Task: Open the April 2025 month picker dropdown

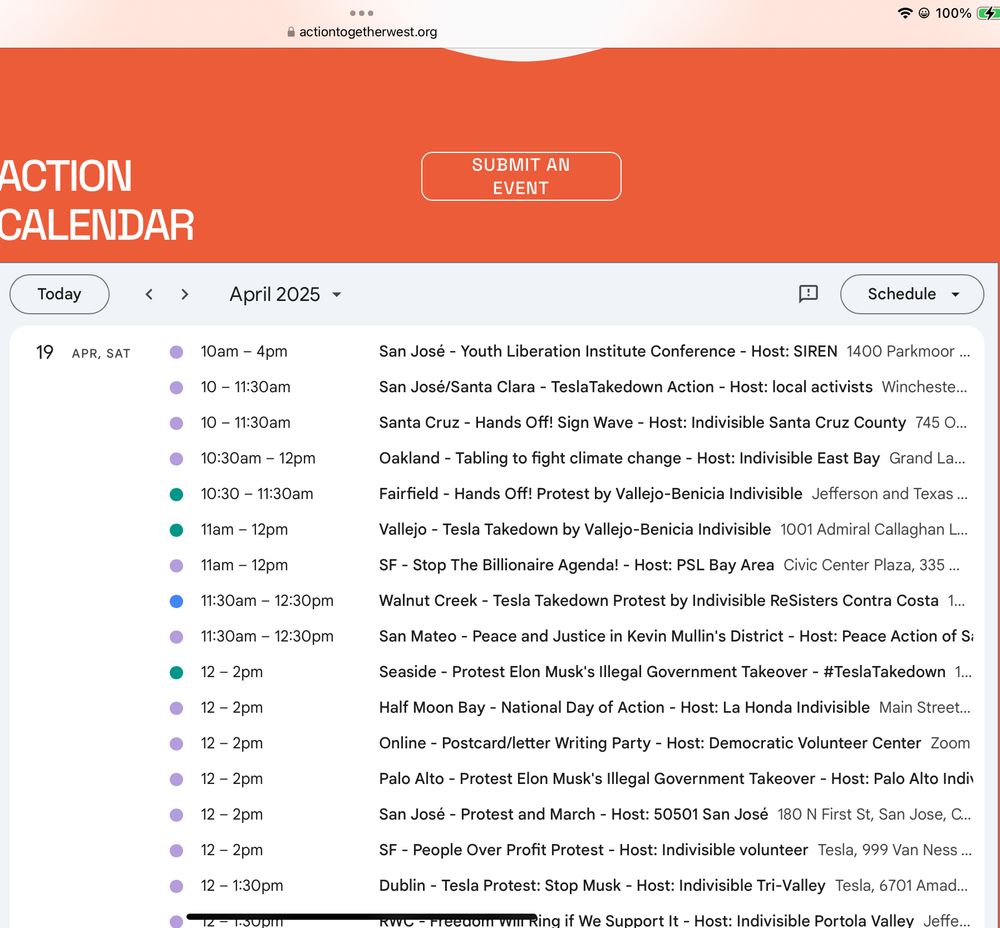Action: coord(285,294)
